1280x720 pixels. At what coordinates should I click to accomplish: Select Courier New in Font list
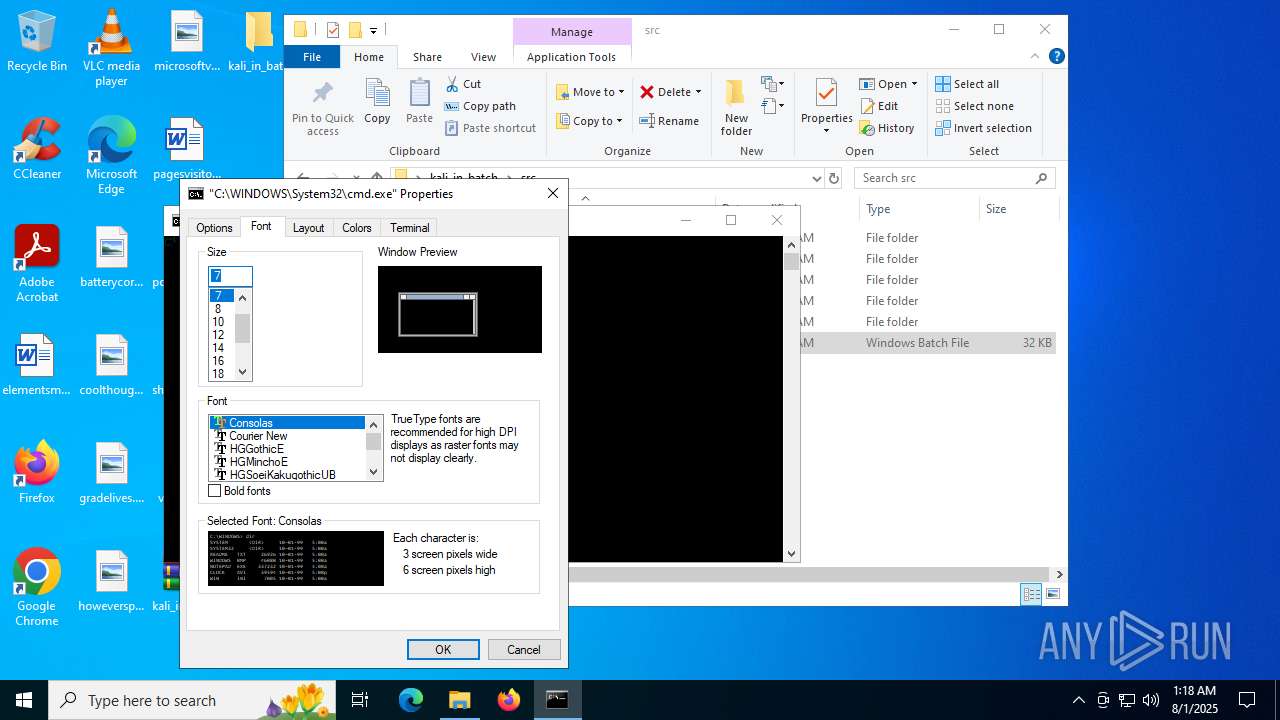point(287,436)
